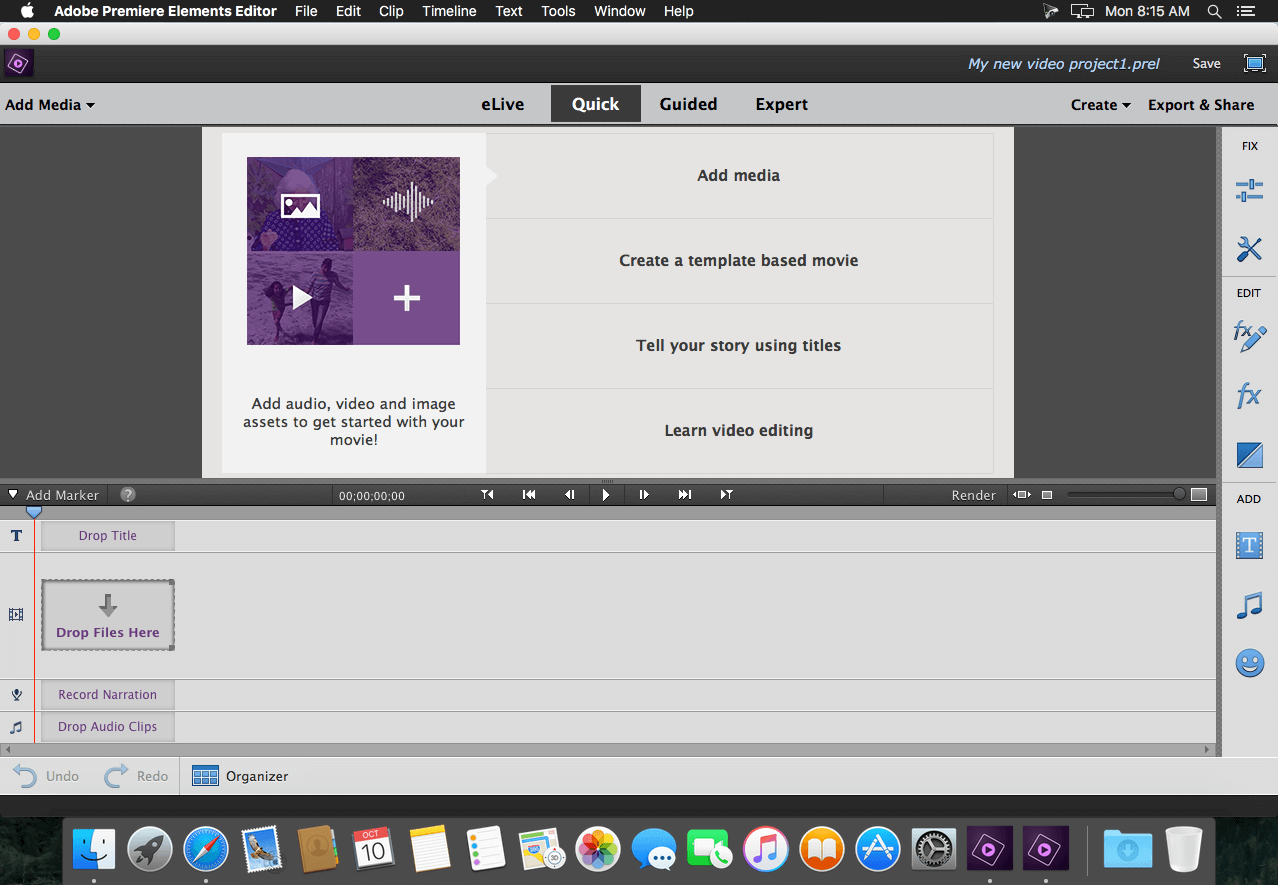Switch to the eLive tab
This screenshot has width=1278, height=885.
tap(502, 104)
